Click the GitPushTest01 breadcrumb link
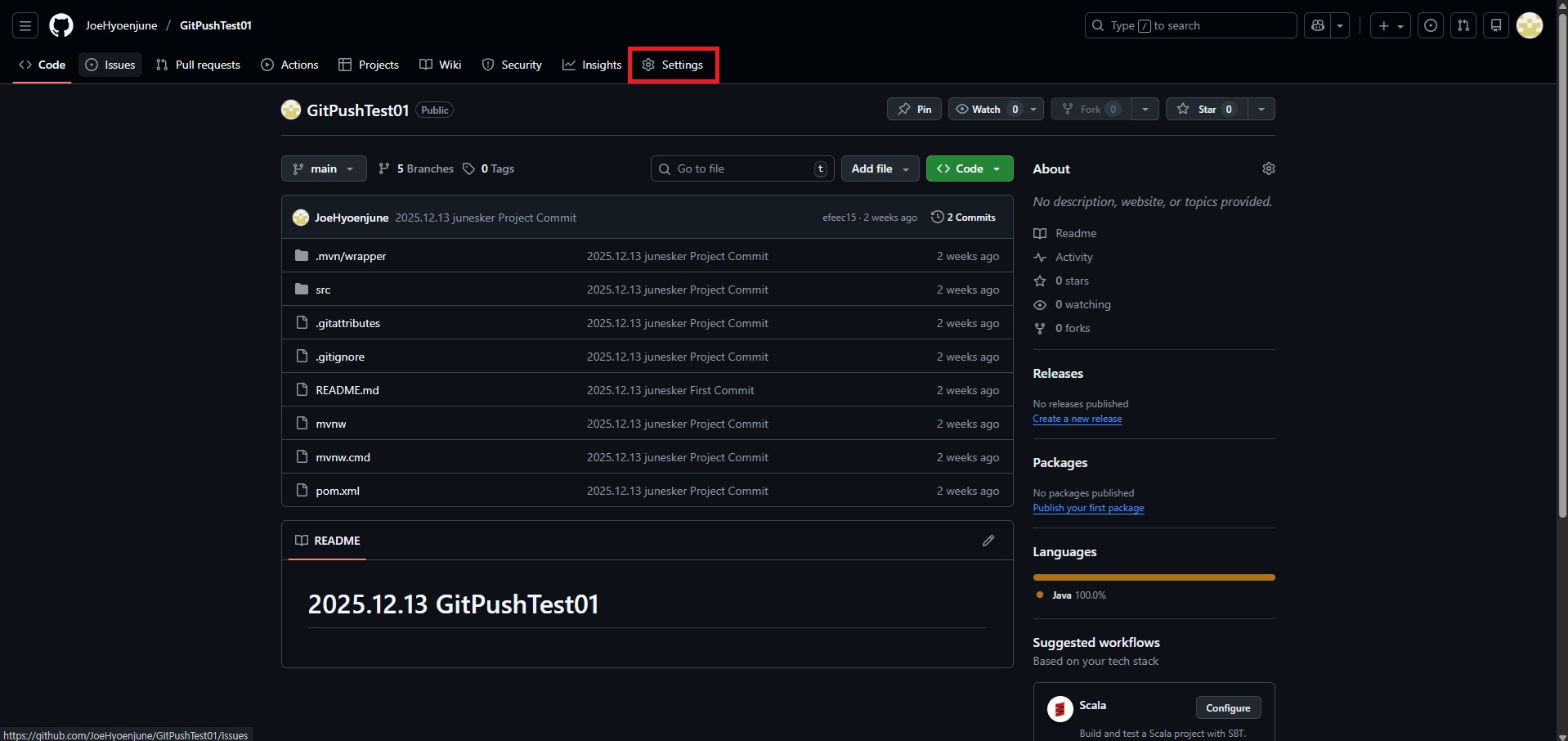Image resolution: width=1568 pixels, height=741 pixels. 216,25
